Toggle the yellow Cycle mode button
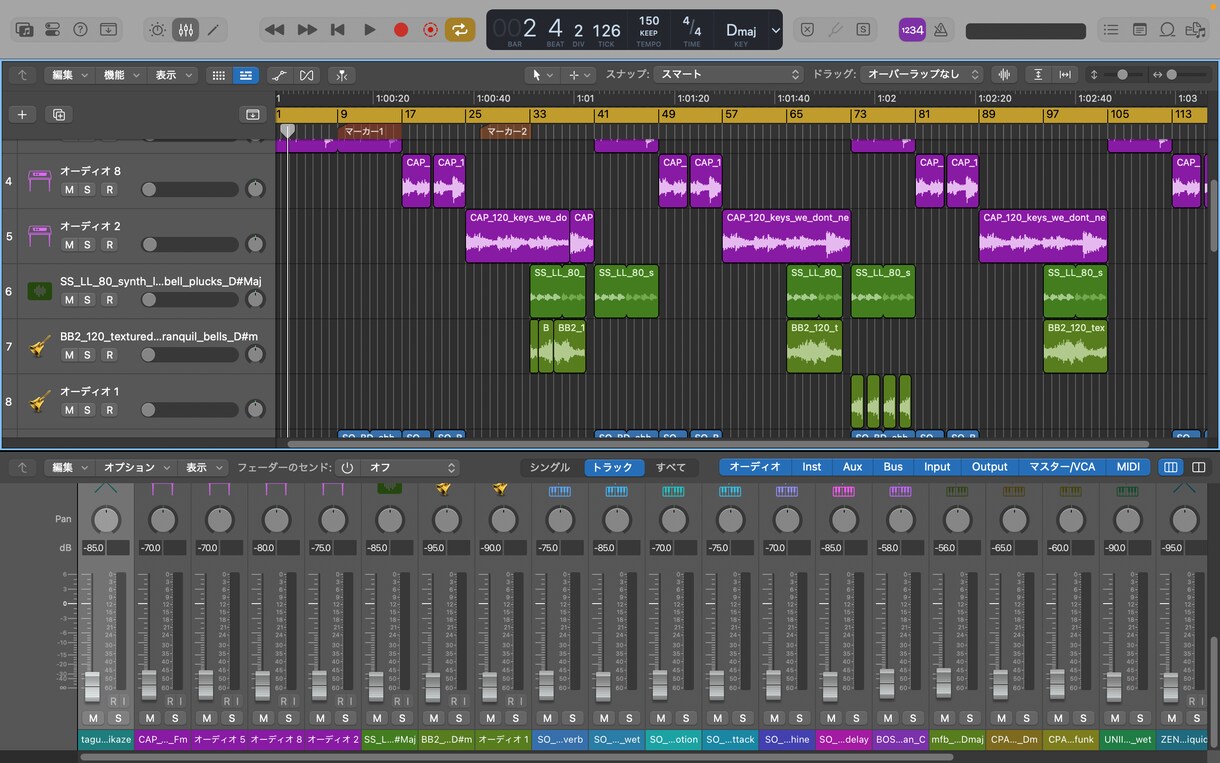This screenshot has width=1220, height=763. tap(459, 30)
